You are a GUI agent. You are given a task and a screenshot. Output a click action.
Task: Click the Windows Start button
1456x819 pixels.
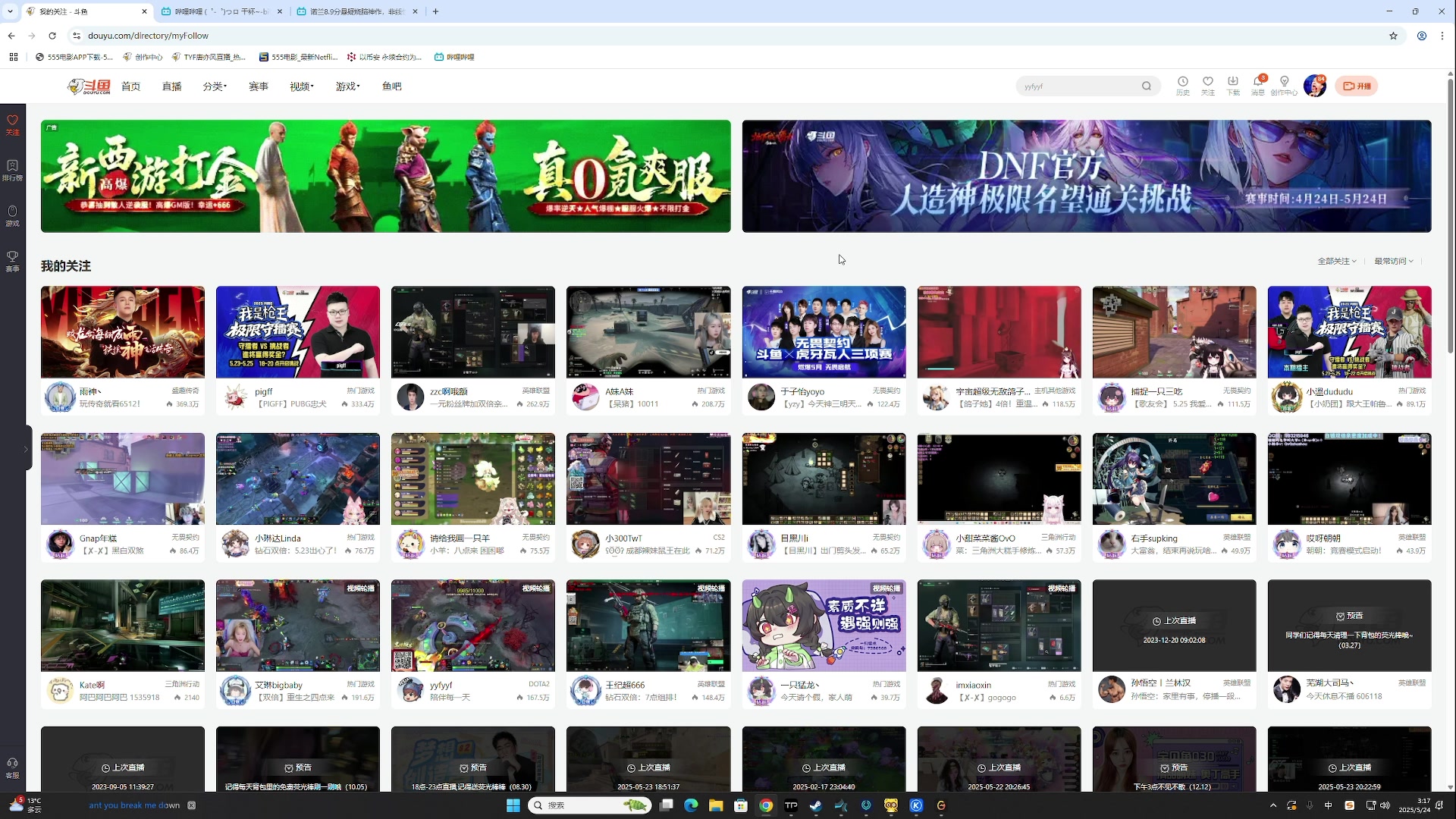[513, 805]
